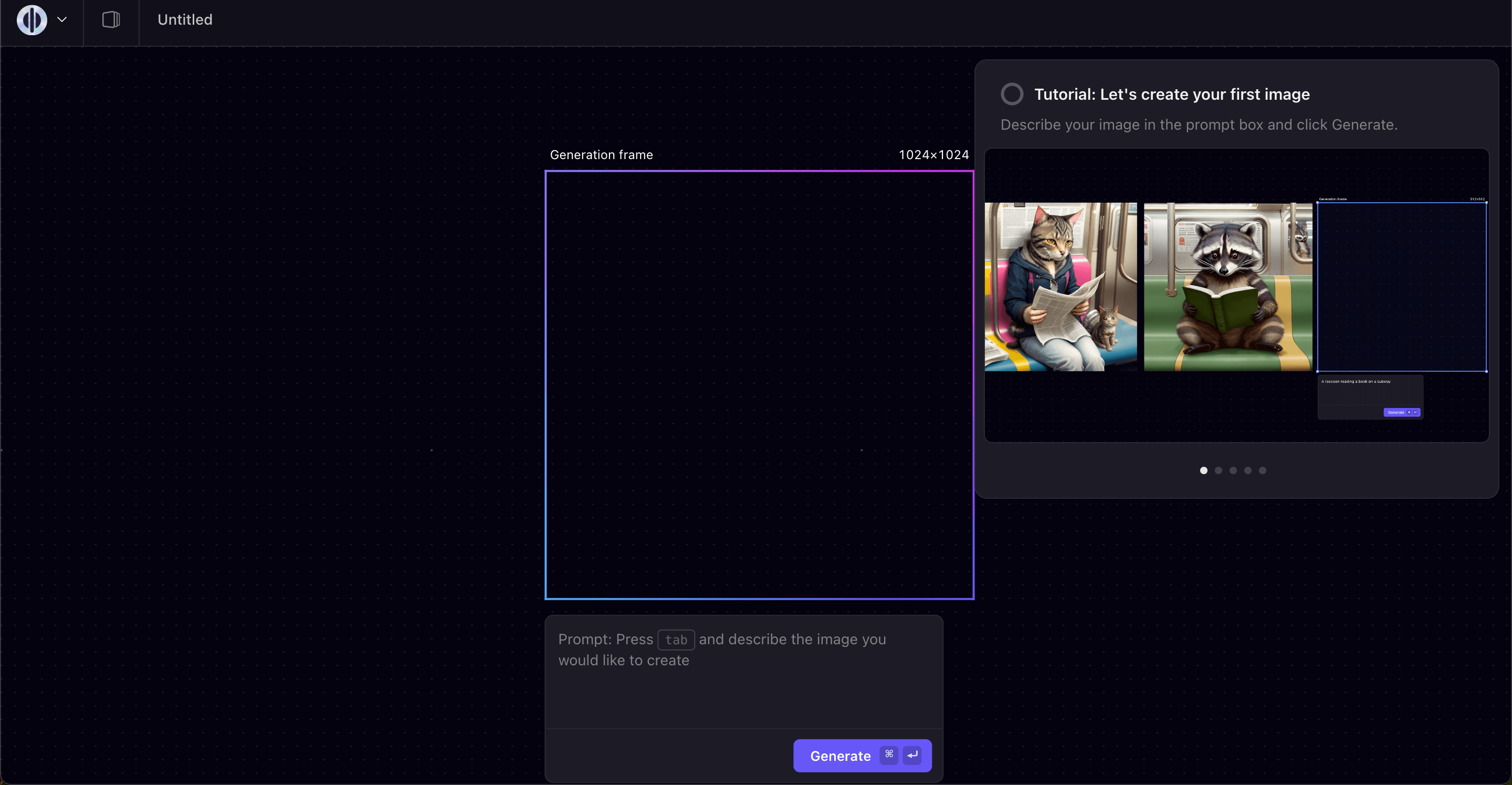Click the cat reading newspaper thumbnail
This screenshot has height=785, width=1512.
point(1060,287)
